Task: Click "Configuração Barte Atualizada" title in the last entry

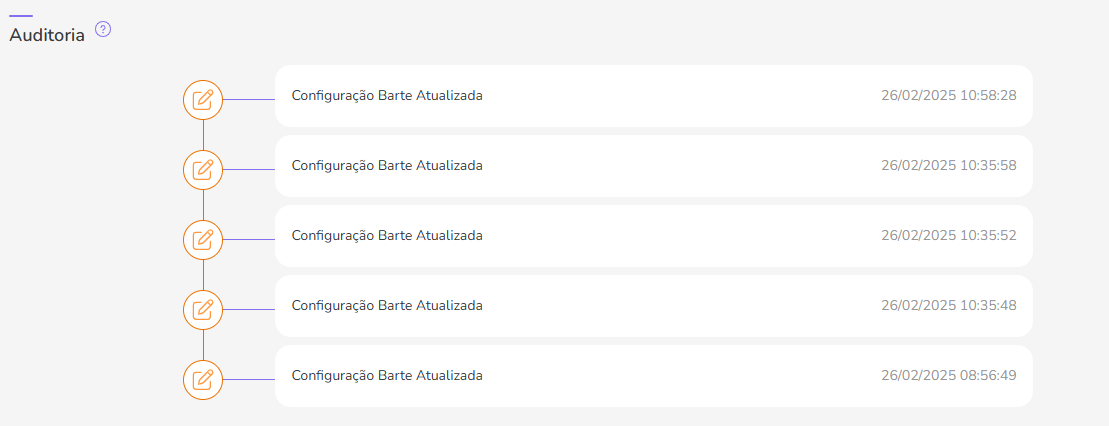Action: click(387, 376)
